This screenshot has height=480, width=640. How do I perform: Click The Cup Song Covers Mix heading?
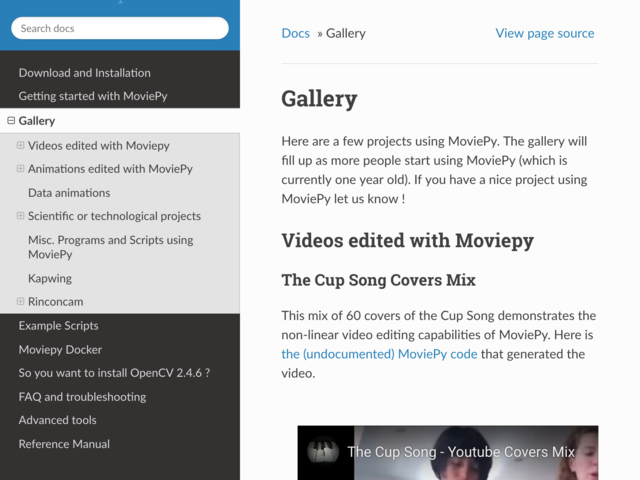(x=378, y=280)
